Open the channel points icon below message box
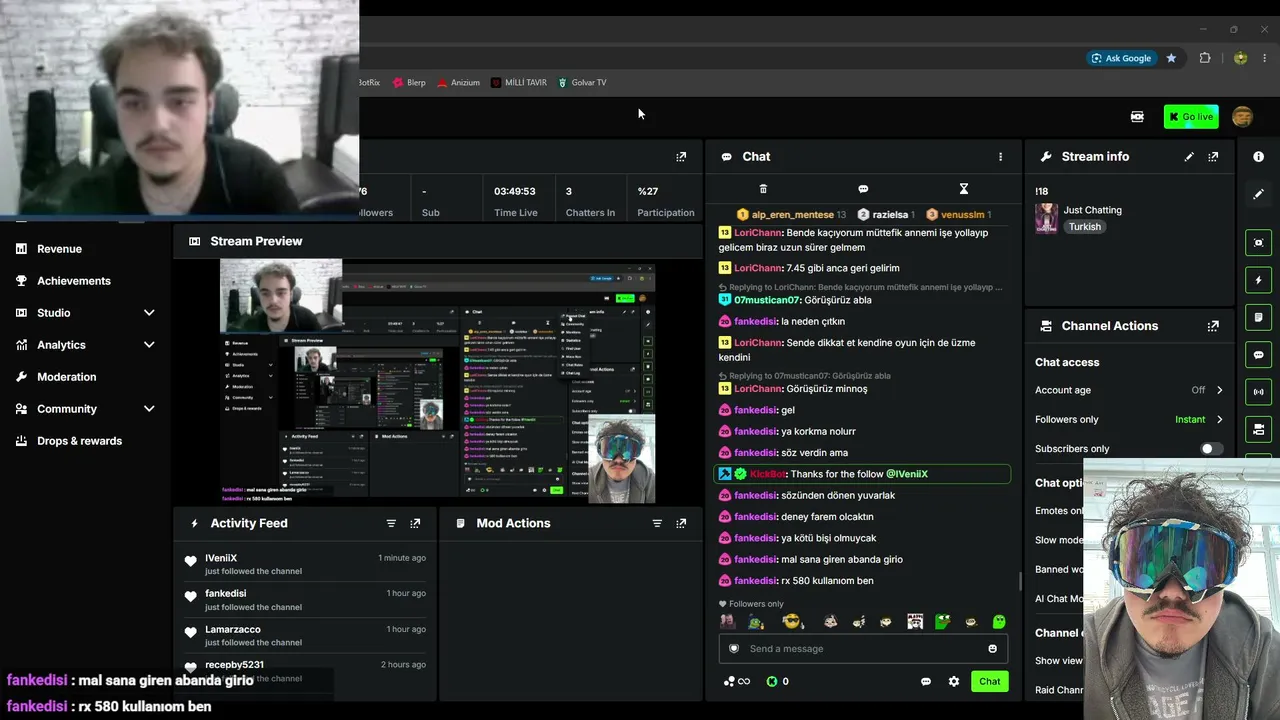The height and width of the screenshot is (720, 1280). coord(736,682)
